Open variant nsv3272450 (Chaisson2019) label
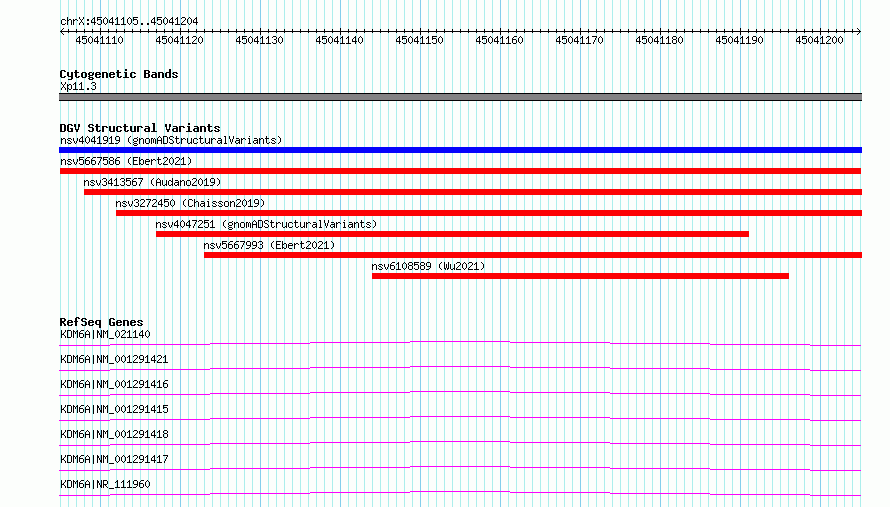 point(190,203)
